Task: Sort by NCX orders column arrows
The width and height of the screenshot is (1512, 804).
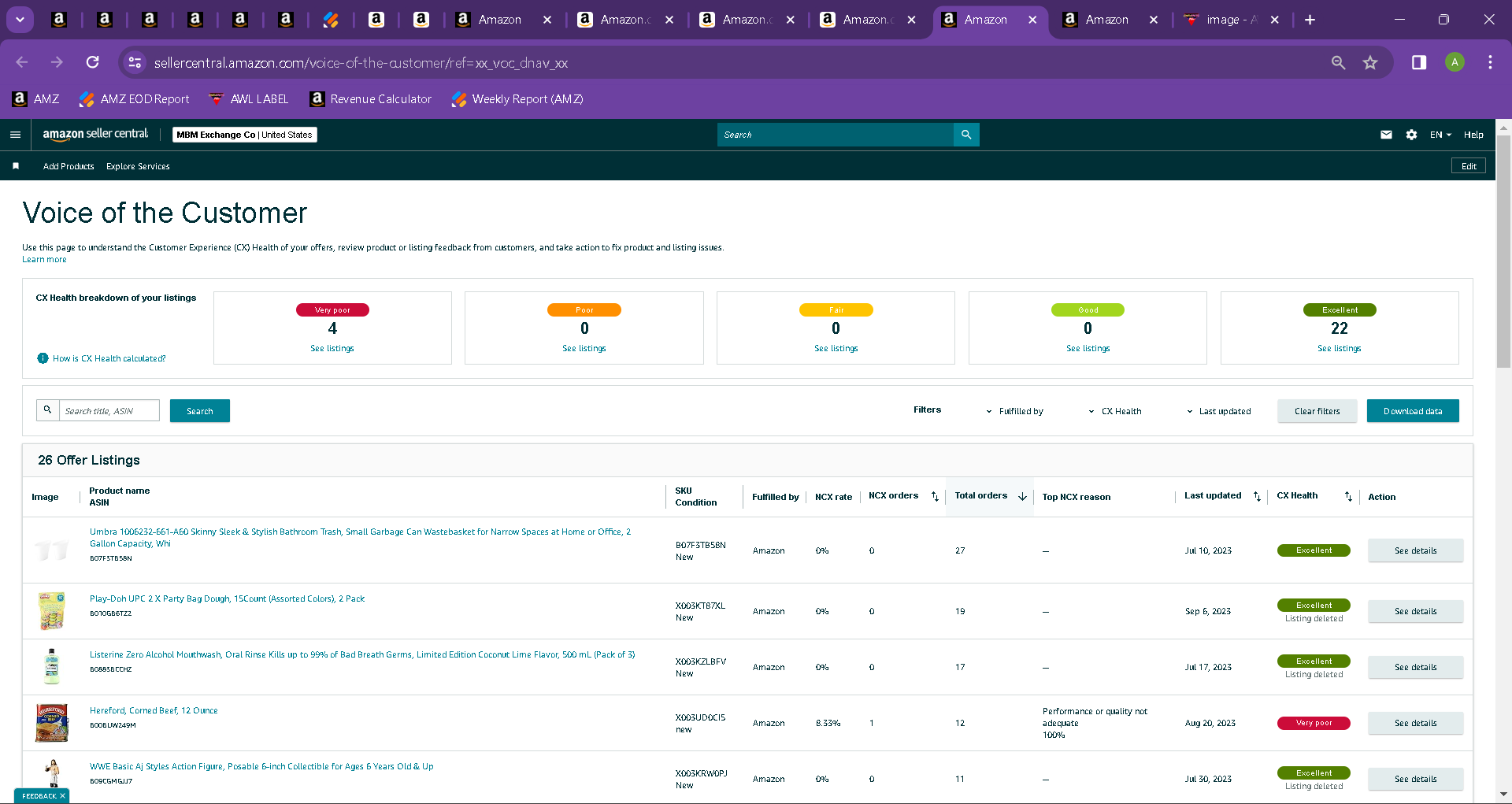Action: click(x=935, y=496)
